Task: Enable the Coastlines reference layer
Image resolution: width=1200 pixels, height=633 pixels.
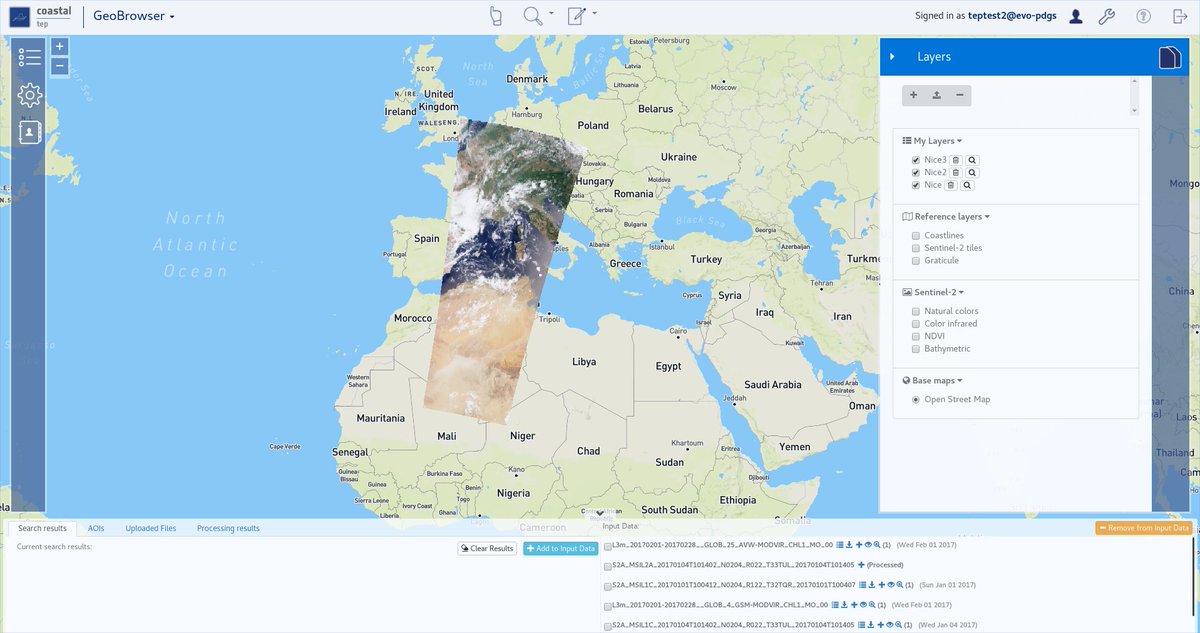Action: coord(916,236)
